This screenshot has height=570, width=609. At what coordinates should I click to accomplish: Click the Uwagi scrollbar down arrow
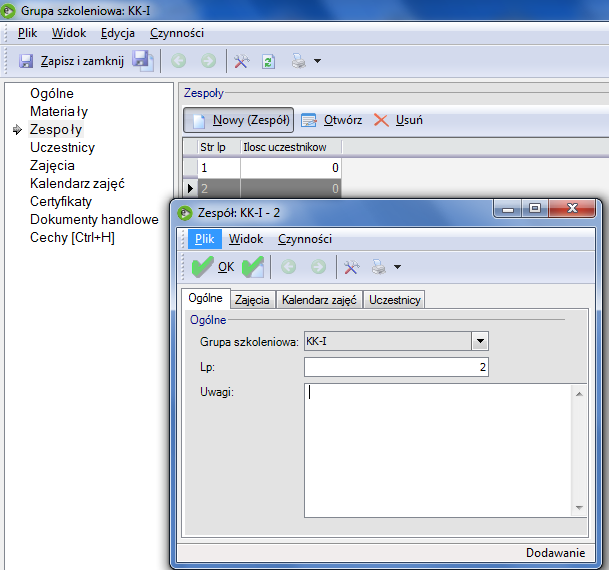(x=579, y=508)
